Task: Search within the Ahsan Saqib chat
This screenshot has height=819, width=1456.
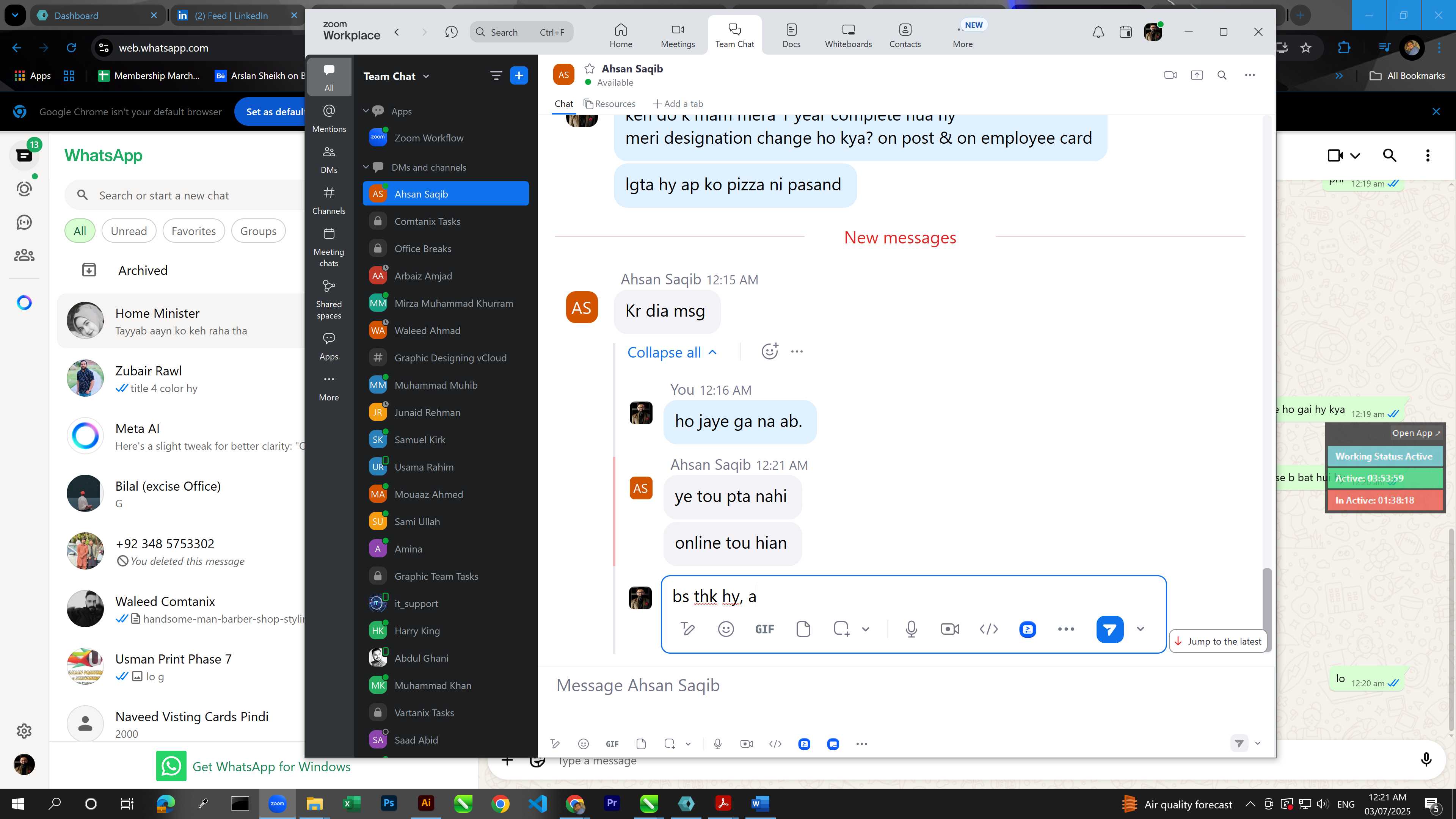Action: 1222,75
